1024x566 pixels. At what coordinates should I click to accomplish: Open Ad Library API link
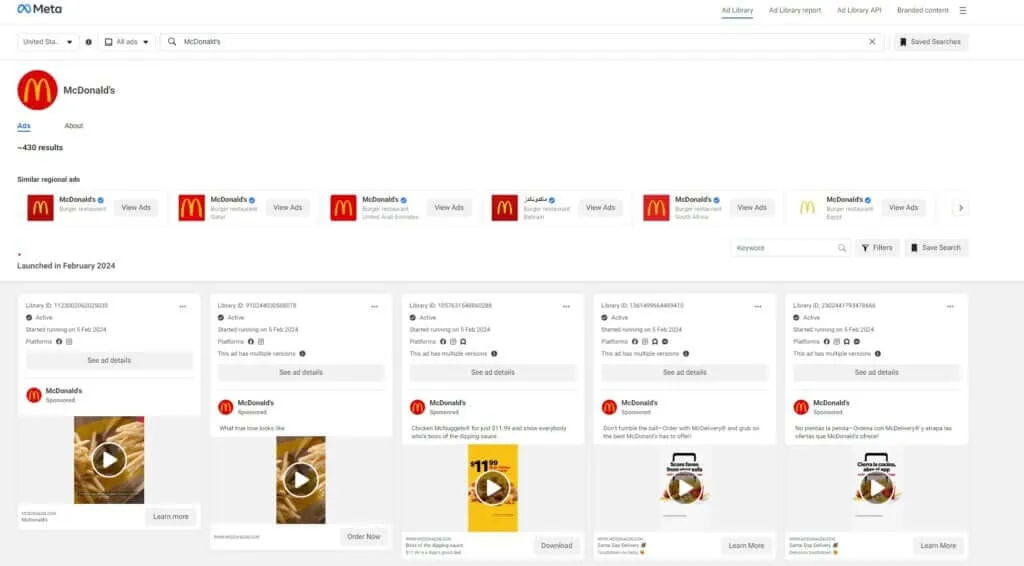[859, 10]
